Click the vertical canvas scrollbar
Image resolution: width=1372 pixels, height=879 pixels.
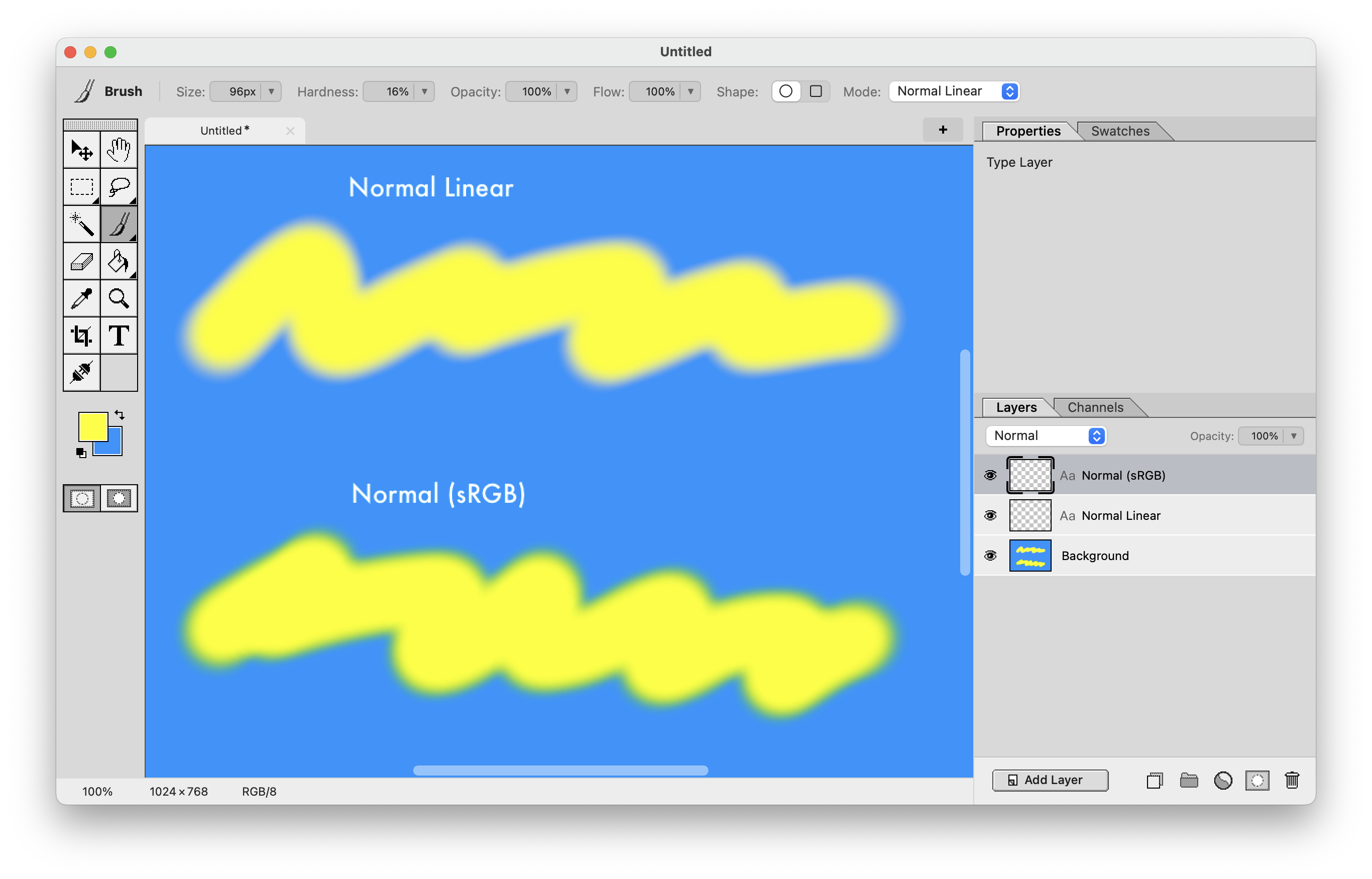pos(965,462)
